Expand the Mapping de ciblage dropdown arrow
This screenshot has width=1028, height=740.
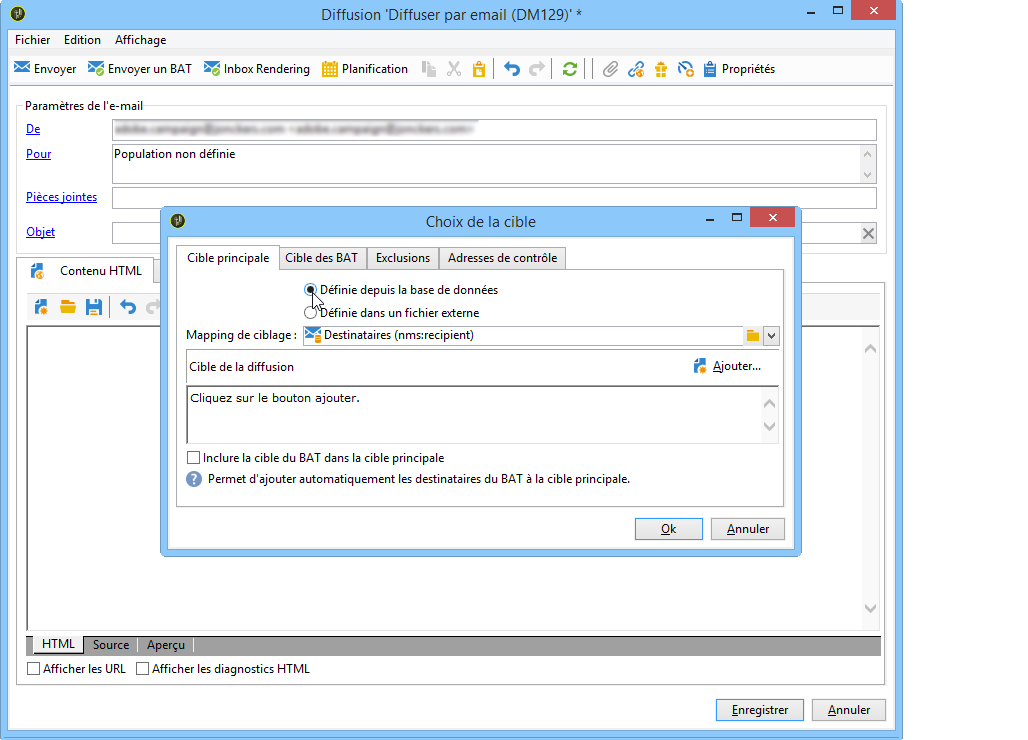771,336
